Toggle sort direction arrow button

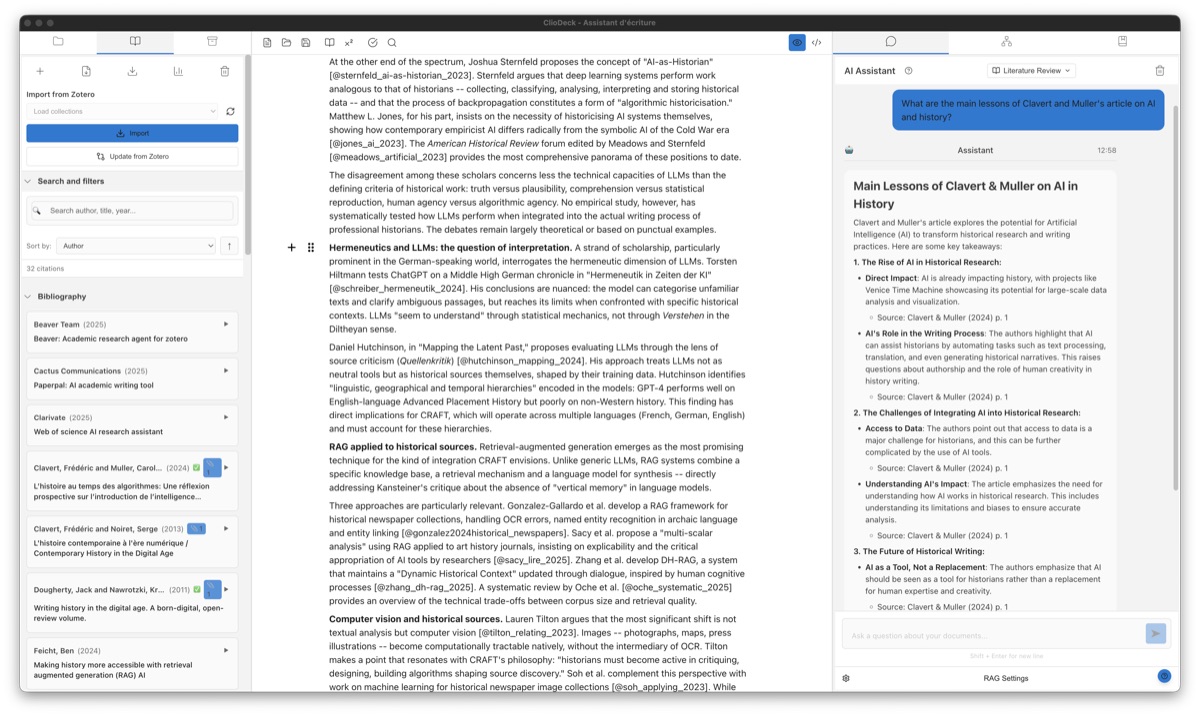[x=229, y=245]
